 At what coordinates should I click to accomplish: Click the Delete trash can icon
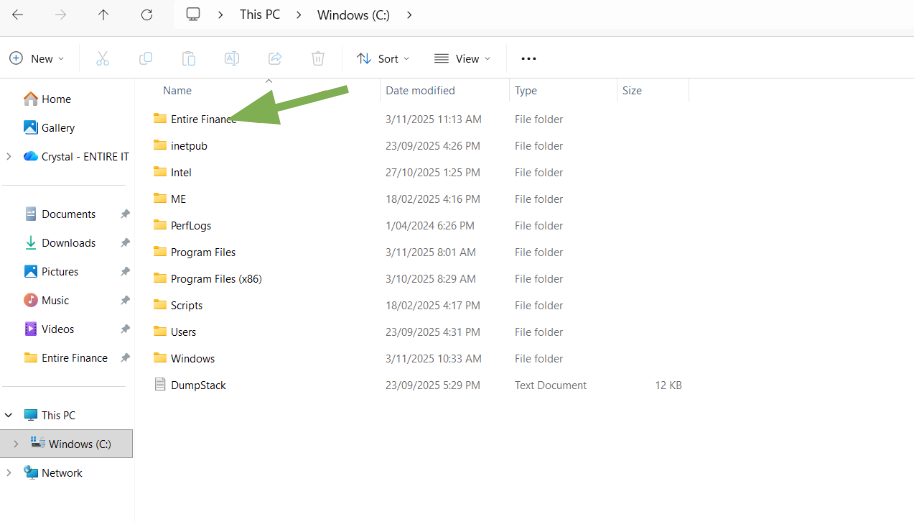coord(318,59)
